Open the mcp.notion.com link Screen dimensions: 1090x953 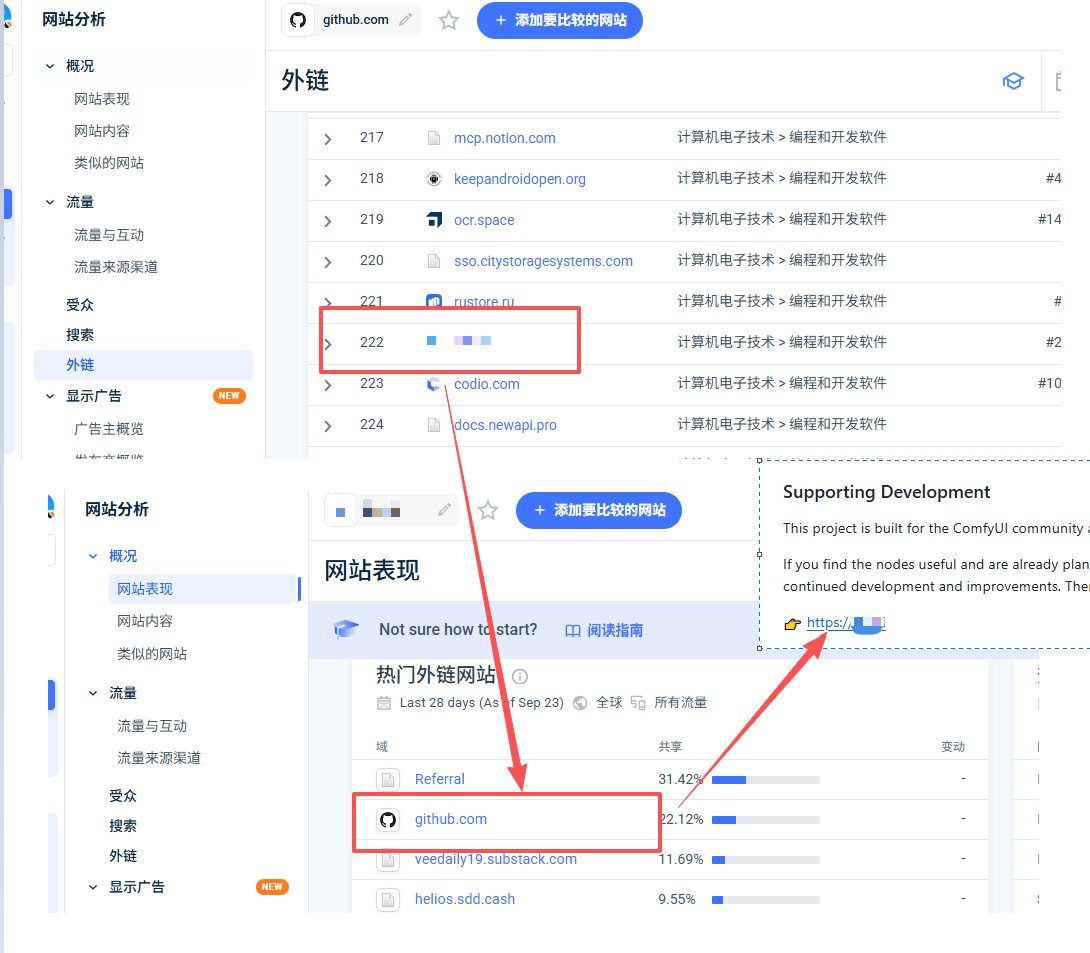[x=505, y=138]
